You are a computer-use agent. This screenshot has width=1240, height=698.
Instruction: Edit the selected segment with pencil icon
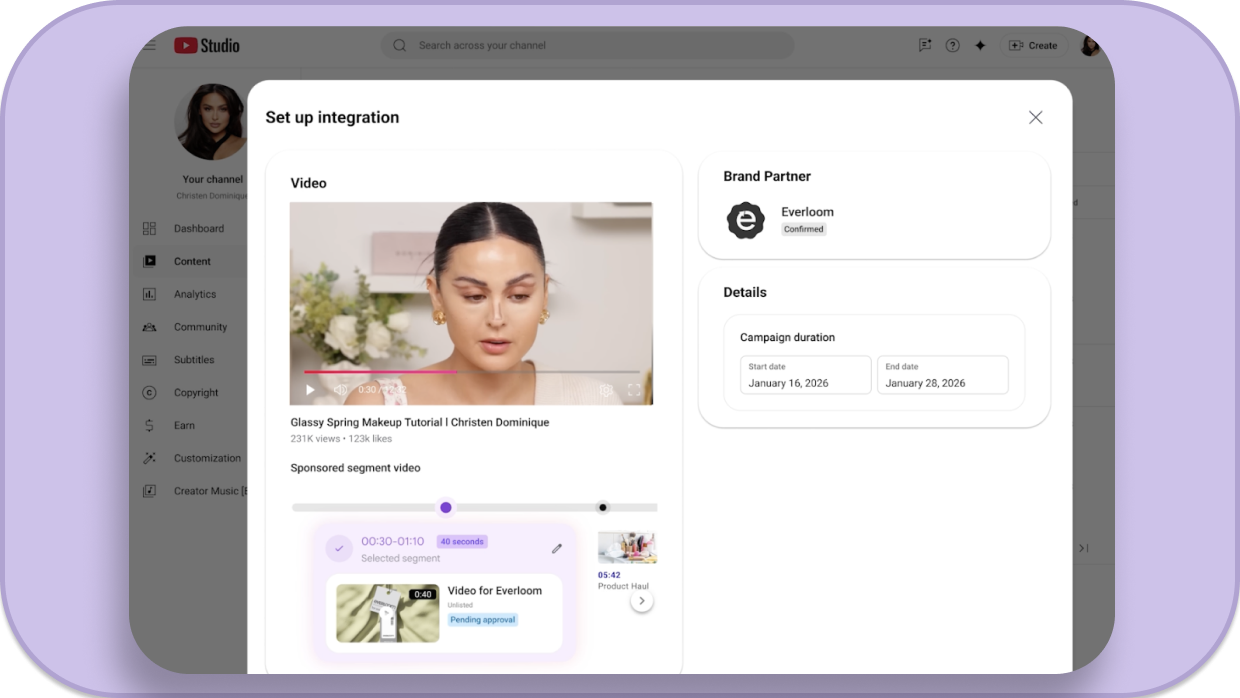[x=557, y=548]
